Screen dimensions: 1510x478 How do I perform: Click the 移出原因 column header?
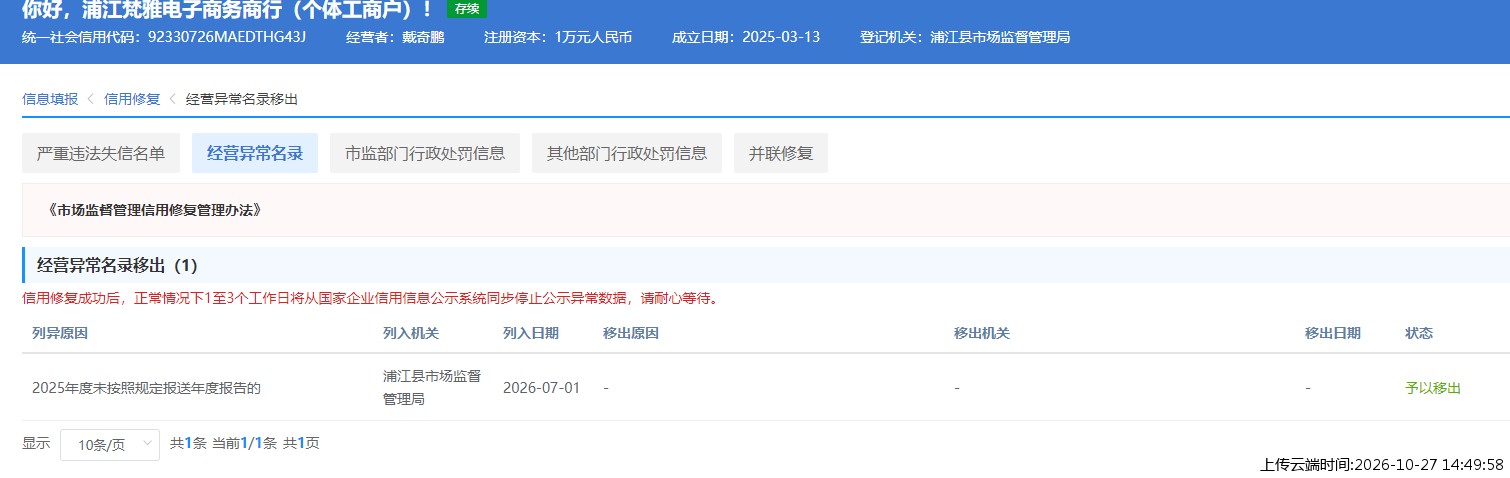pos(631,333)
